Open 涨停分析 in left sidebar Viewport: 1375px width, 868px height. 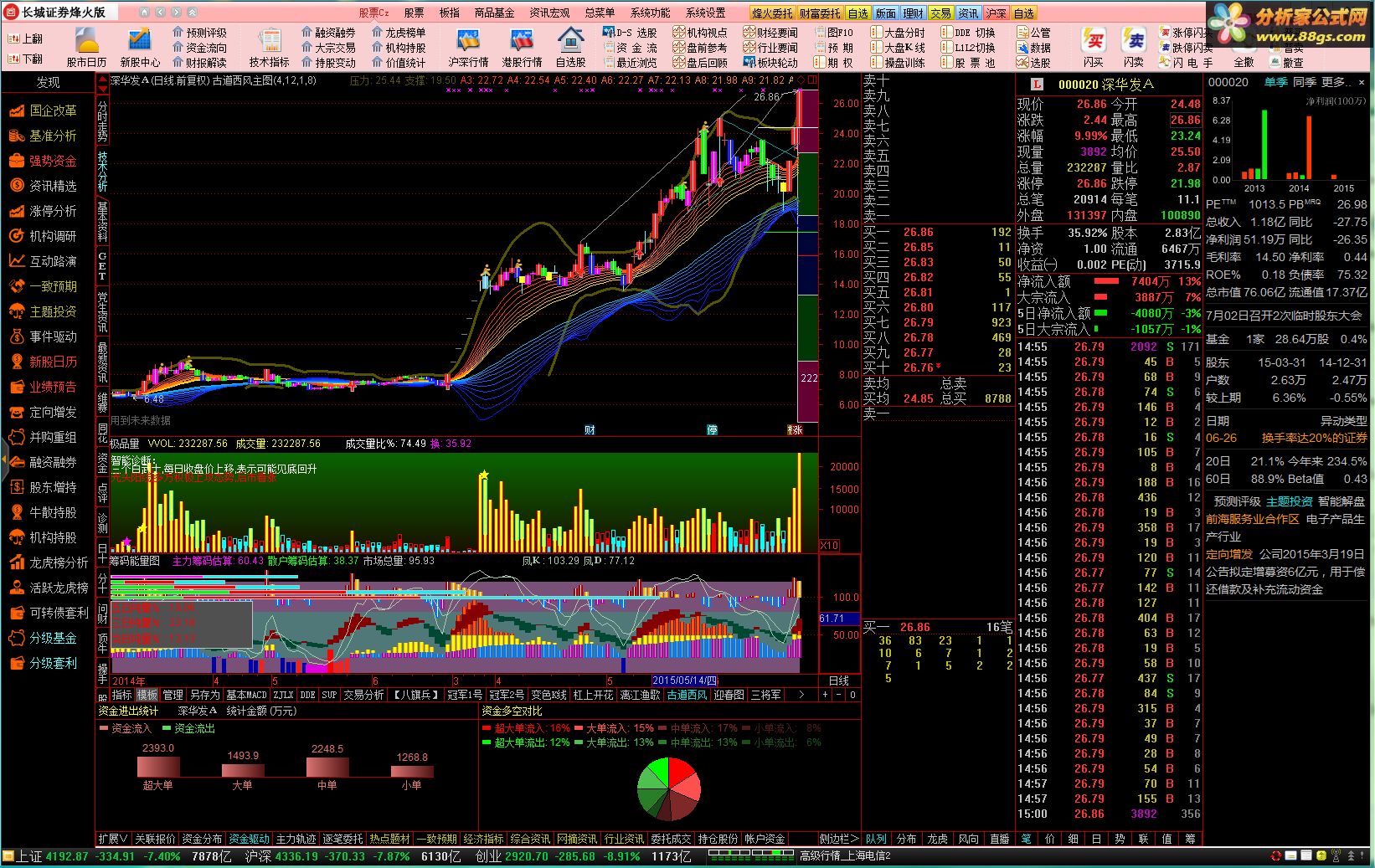click(44, 211)
